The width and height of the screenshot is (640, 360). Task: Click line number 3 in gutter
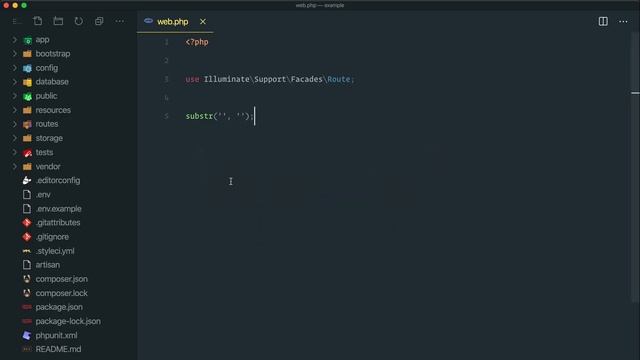pos(166,79)
